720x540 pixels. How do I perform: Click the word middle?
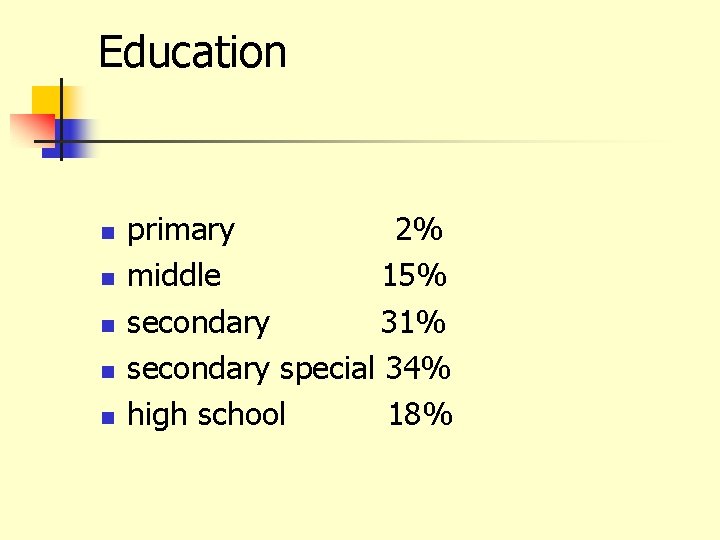pyautogui.click(x=174, y=276)
